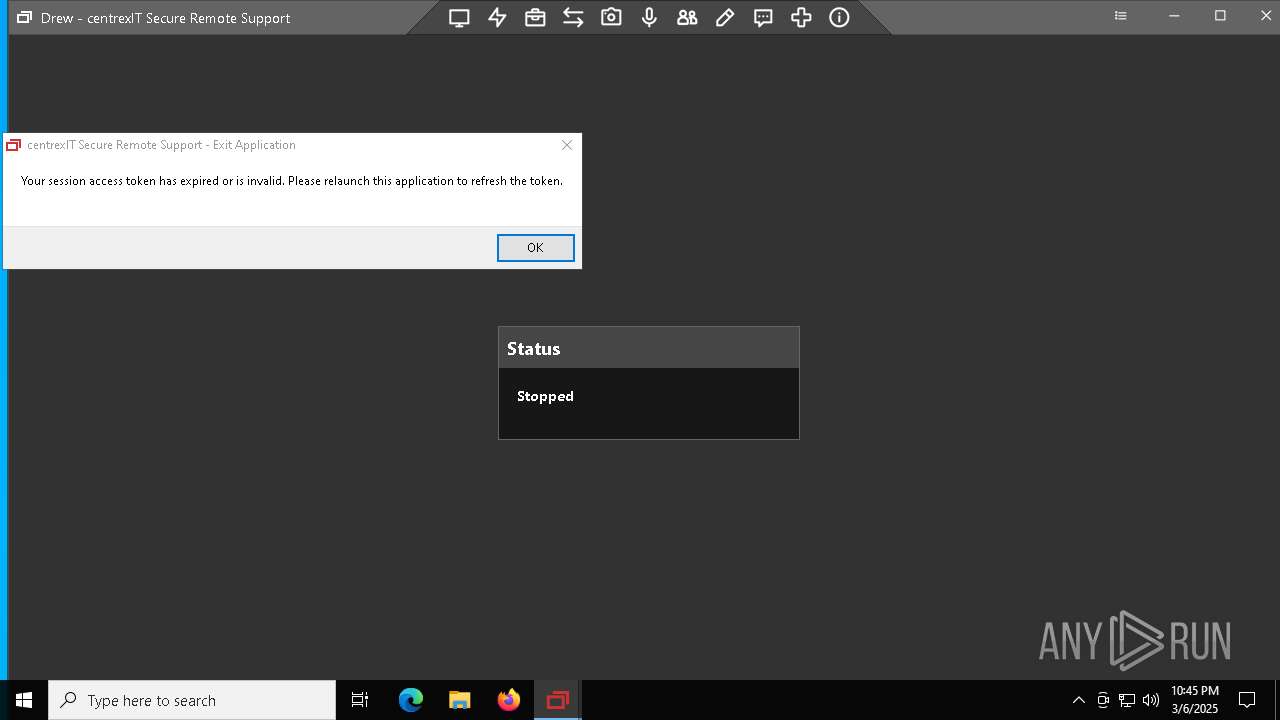
Task: Open the participants people icon
Action: coord(687,17)
